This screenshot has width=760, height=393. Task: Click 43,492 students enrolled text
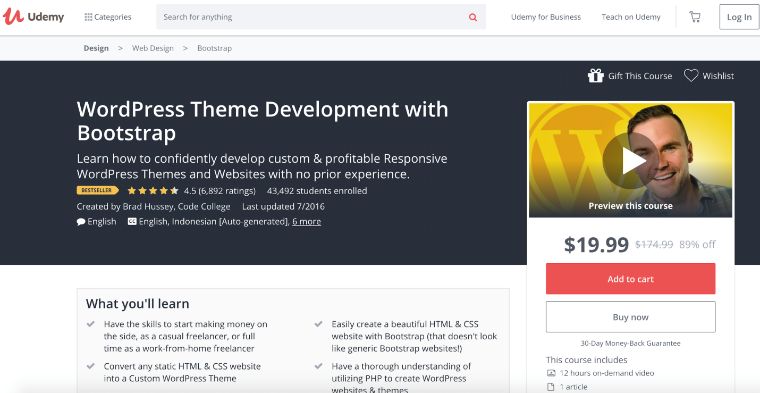(x=317, y=191)
